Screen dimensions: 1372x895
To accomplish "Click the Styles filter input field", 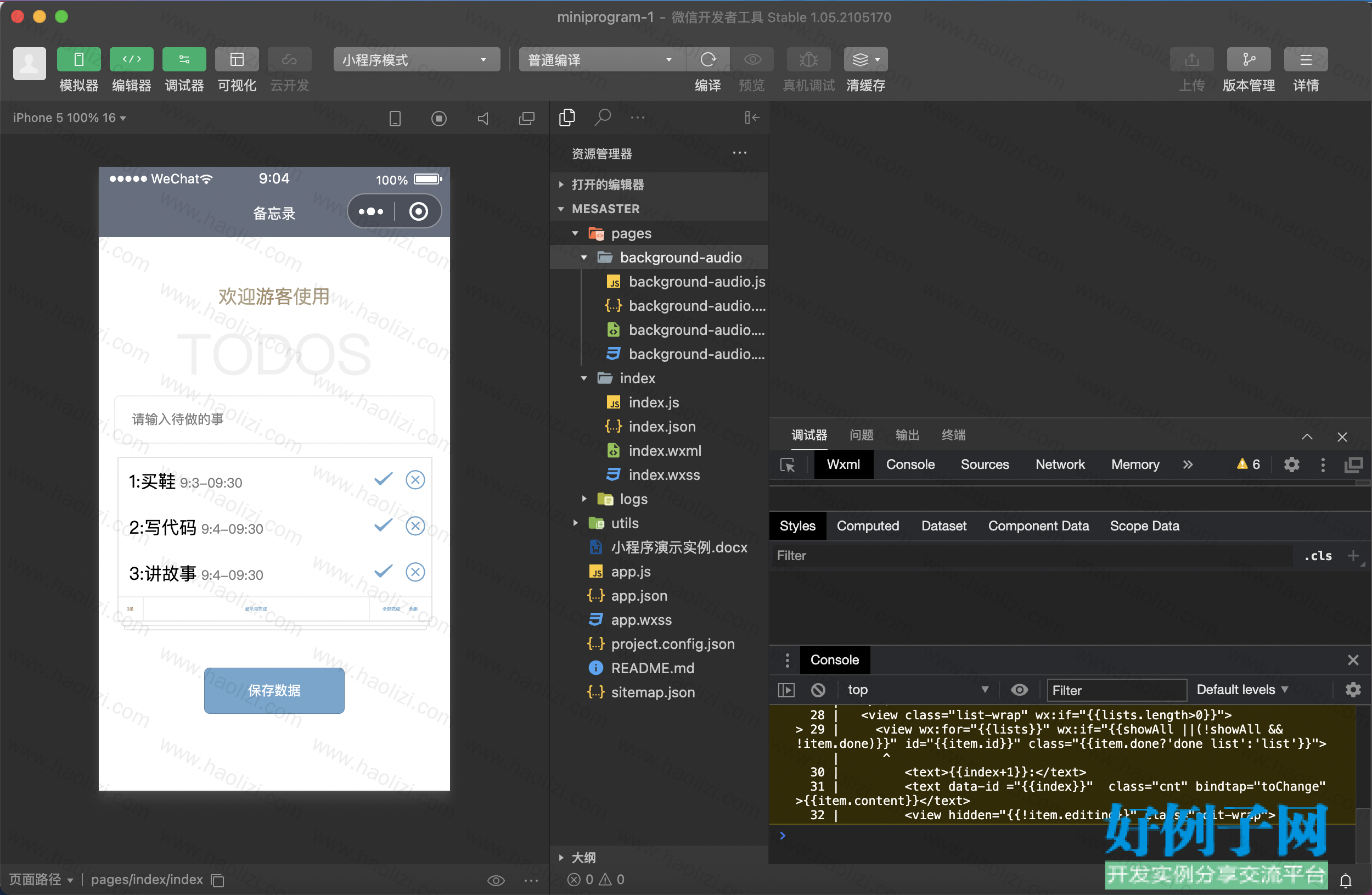I will coord(1032,555).
